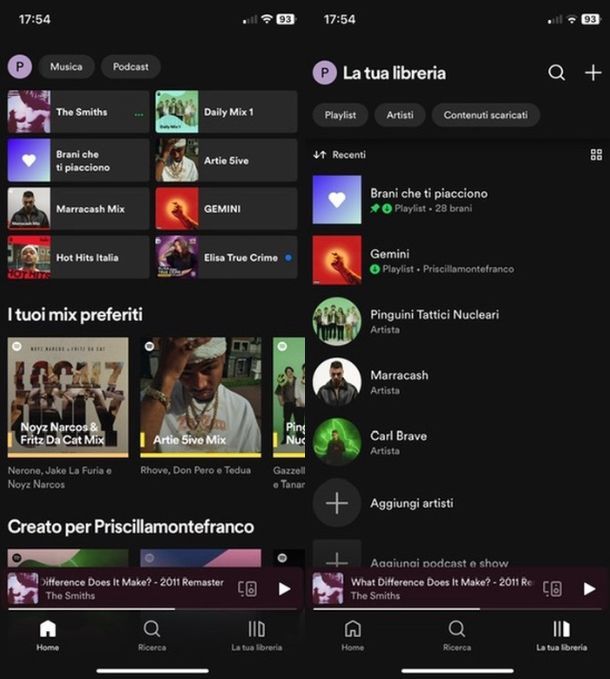The image size is (610, 679).
Task: Tap I tuoi mix preferiti heading
Action: [75, 314]
